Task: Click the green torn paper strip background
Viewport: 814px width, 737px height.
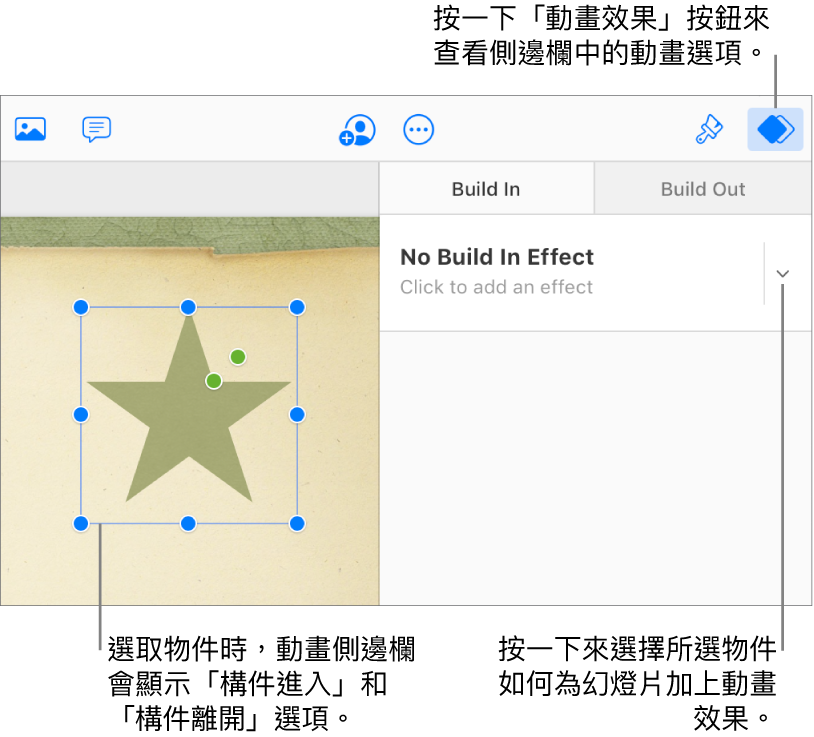Action: coord(189,233)
